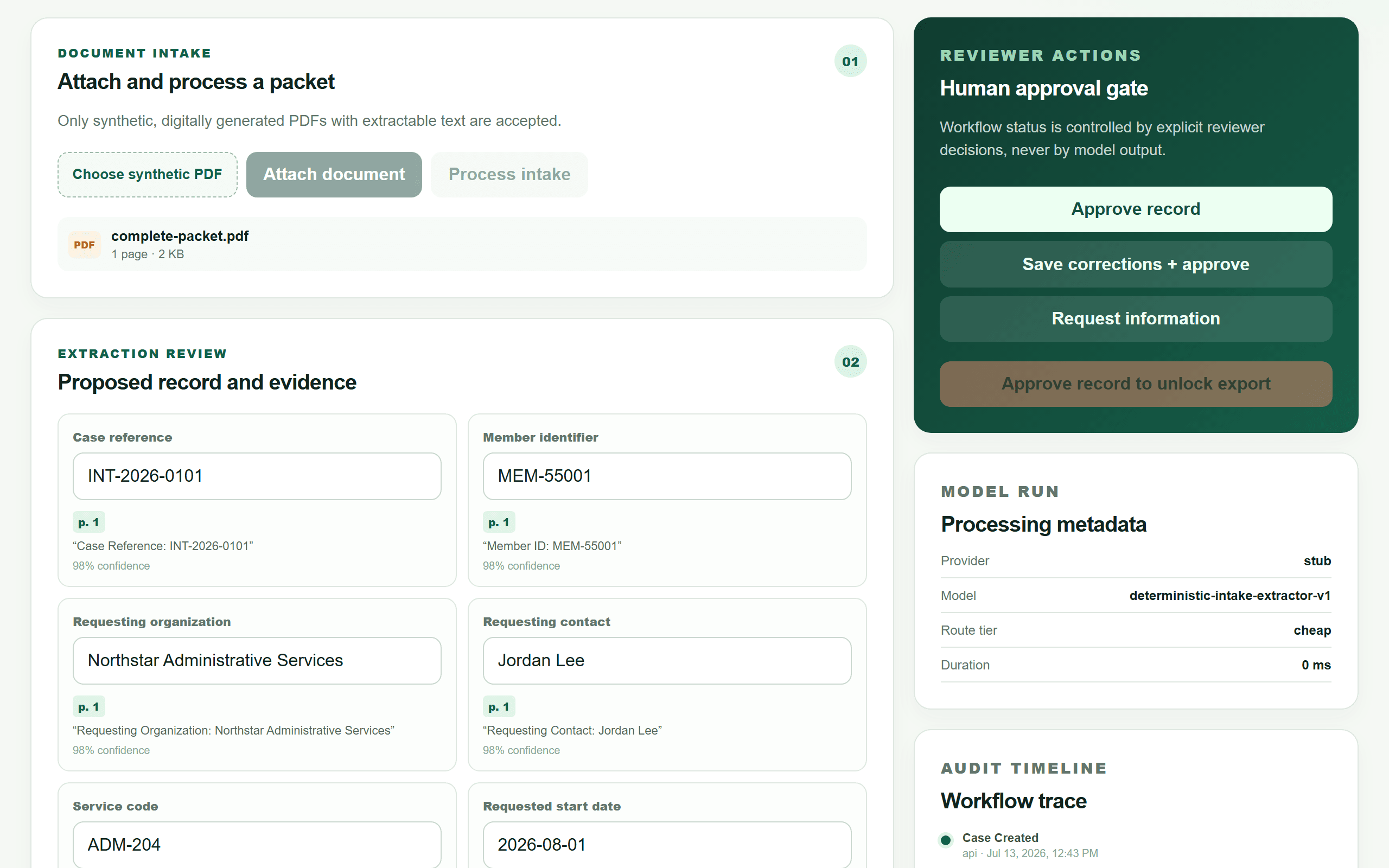Click the Route tier value 'cheap'
1389x868 pixels.
tap(1312, 630)
